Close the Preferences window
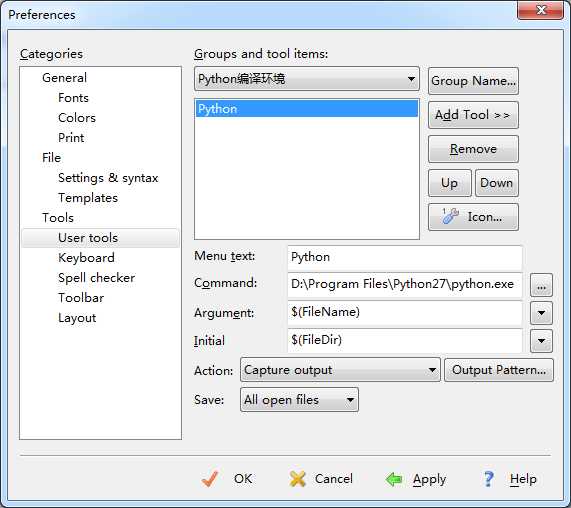571x508 pixels. tap(541, 10)
